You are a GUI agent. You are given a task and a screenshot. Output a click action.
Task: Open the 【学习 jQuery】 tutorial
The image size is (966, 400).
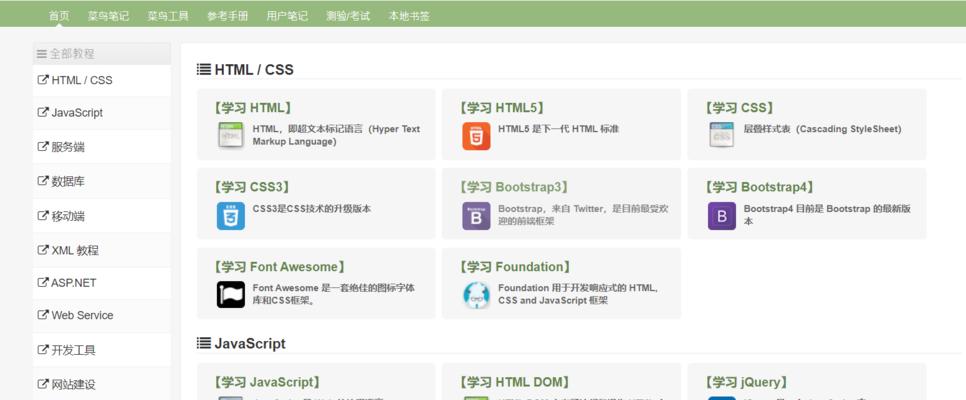[x=746, y=383]
